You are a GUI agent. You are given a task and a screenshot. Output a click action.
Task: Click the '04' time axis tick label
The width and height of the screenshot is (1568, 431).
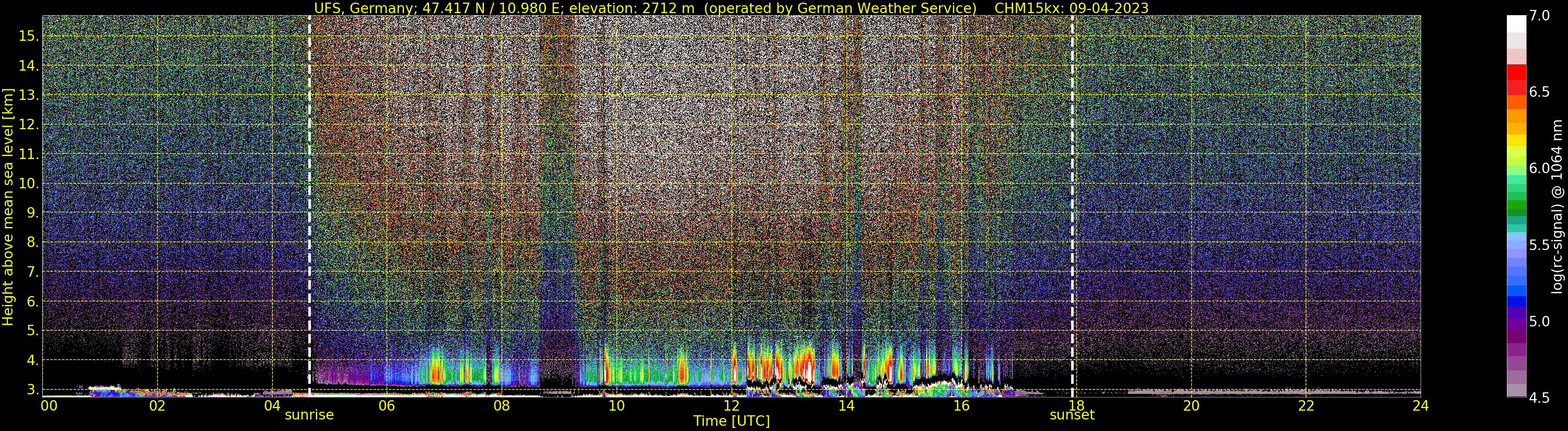[272, 405]
